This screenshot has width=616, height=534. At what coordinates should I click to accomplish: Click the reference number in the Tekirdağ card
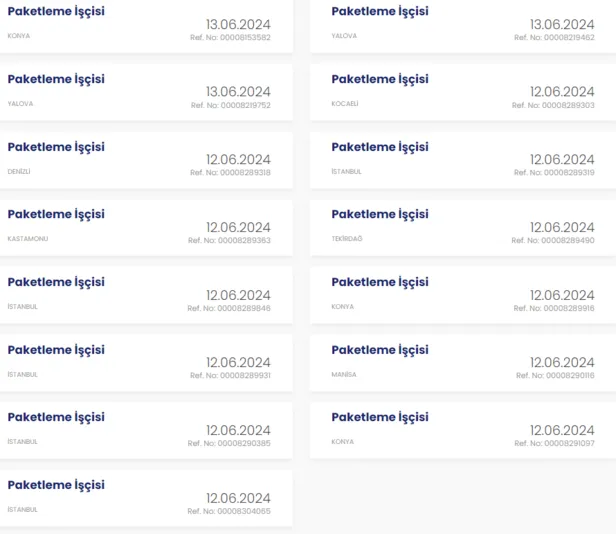click(553, 240)
